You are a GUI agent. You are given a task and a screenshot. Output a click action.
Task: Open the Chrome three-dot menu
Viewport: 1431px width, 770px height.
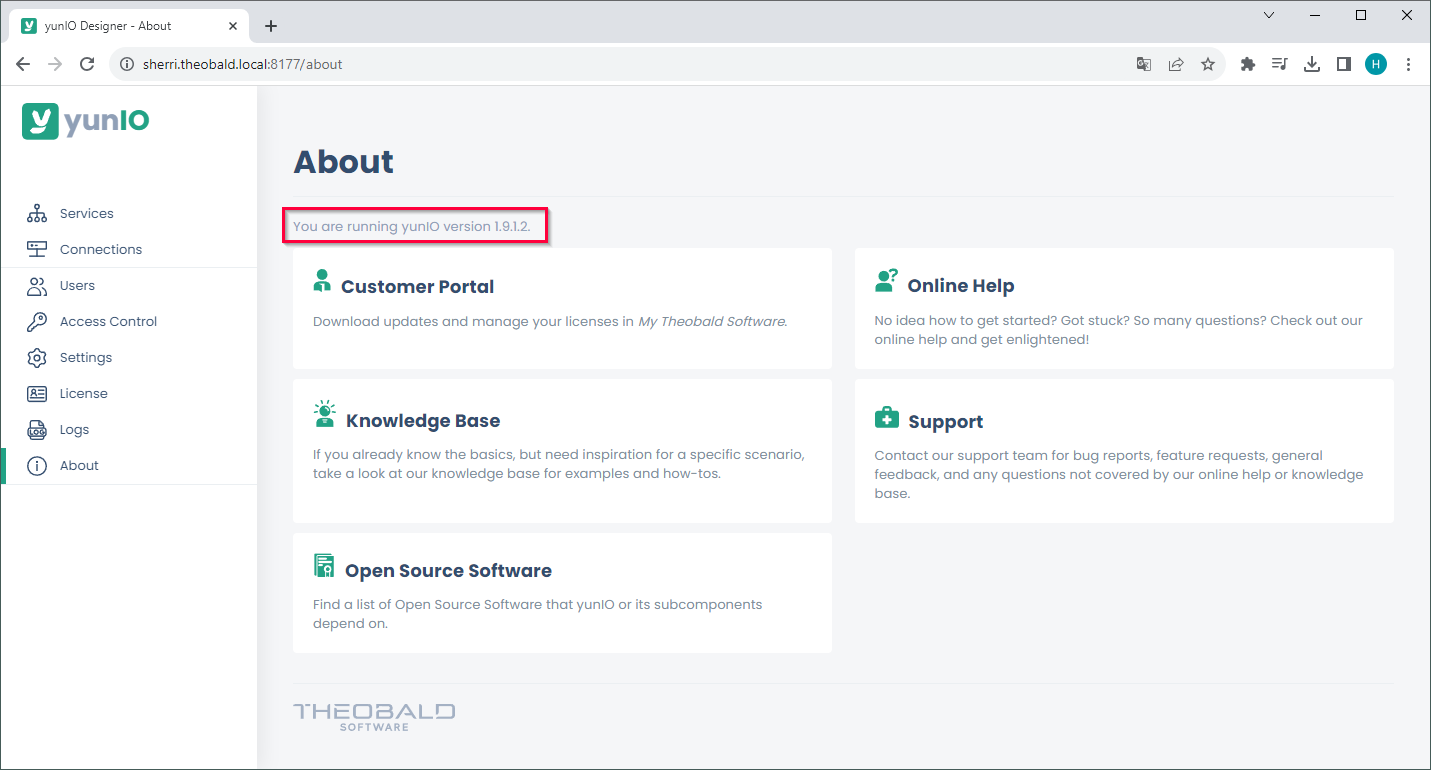point(1408,64)
